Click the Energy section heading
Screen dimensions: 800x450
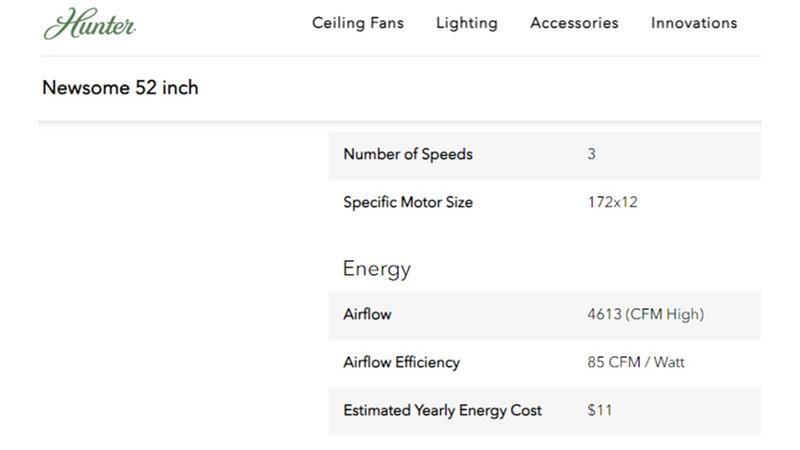pos(377,269)
